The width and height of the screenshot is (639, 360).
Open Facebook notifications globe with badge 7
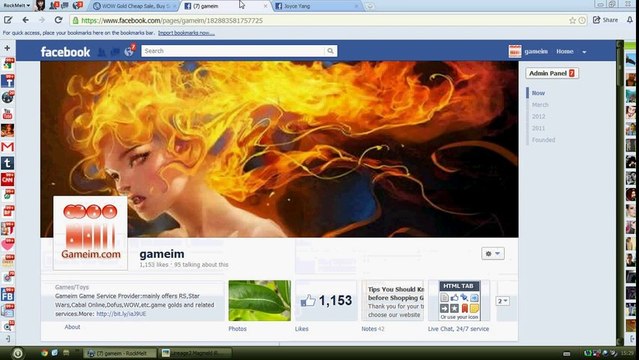pyautogui.click(x=129, y=51)
